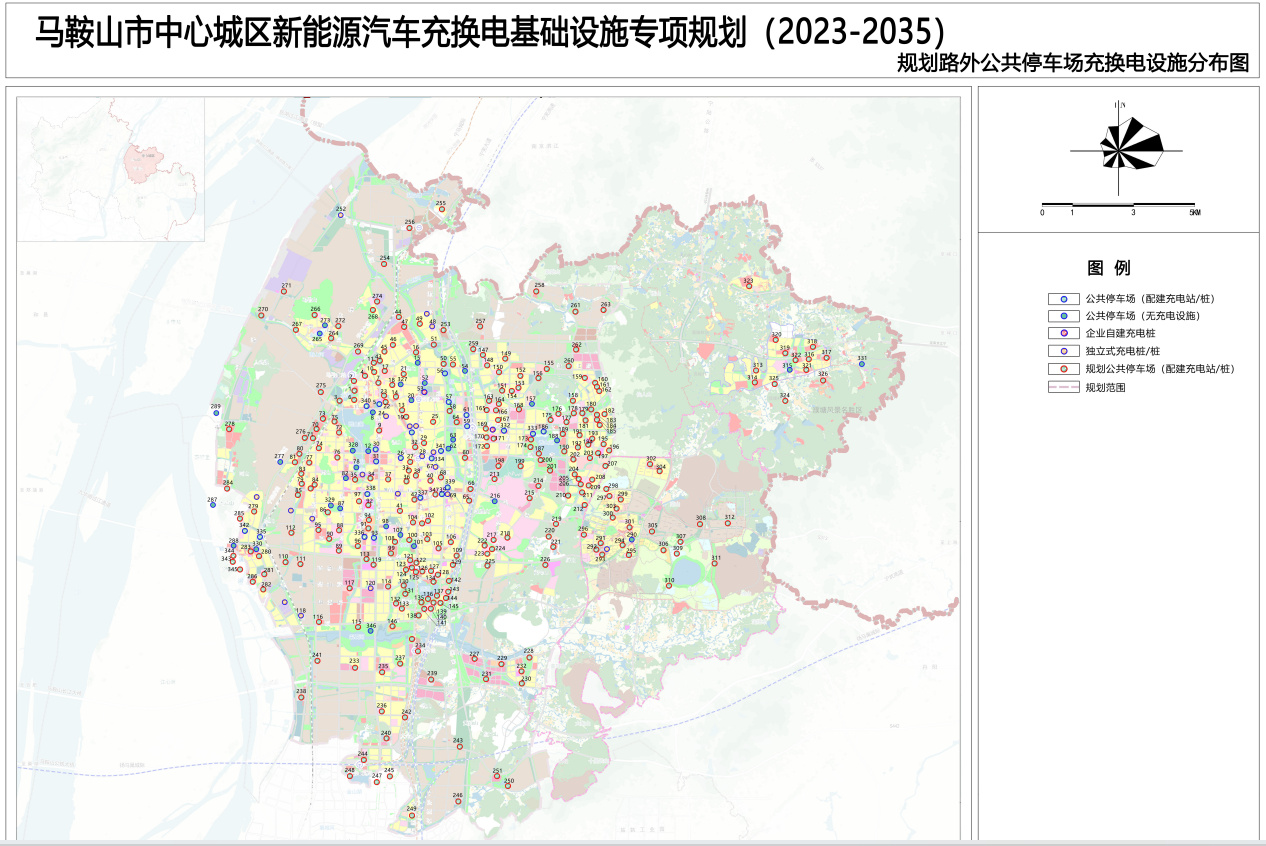The height and width of the screenshot is (846, 1266).
Task: Click marker 289 on the west riverbank
Action: pyautogui.click(x=215, y=412)
